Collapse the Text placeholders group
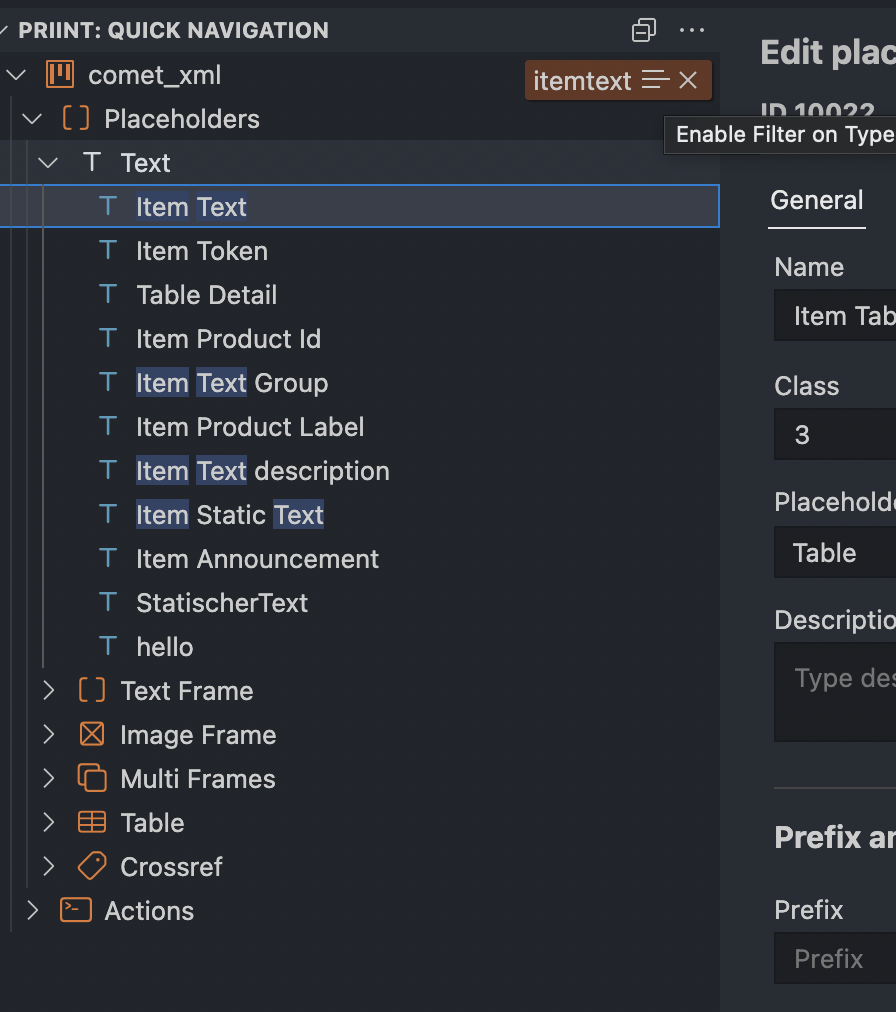The image size is (896, 1012). click(48, 163)
